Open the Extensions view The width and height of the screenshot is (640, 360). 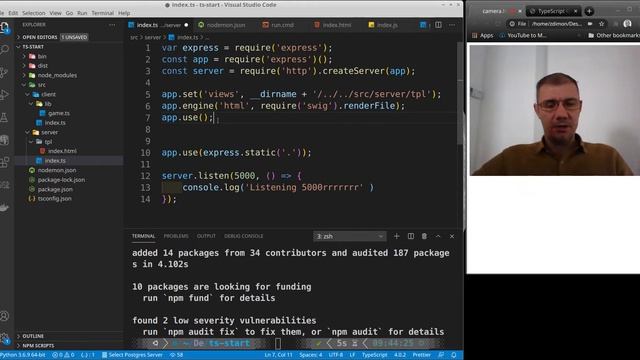tap(4, 162)
